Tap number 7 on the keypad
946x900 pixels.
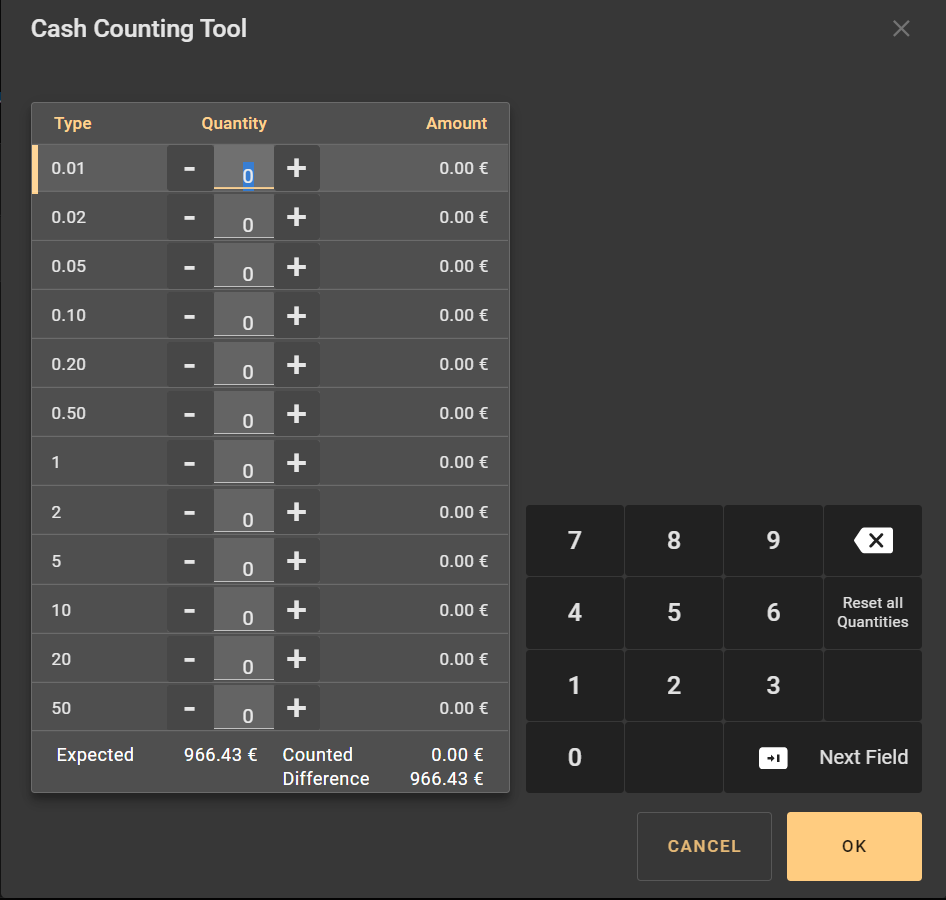click(574, 541)
